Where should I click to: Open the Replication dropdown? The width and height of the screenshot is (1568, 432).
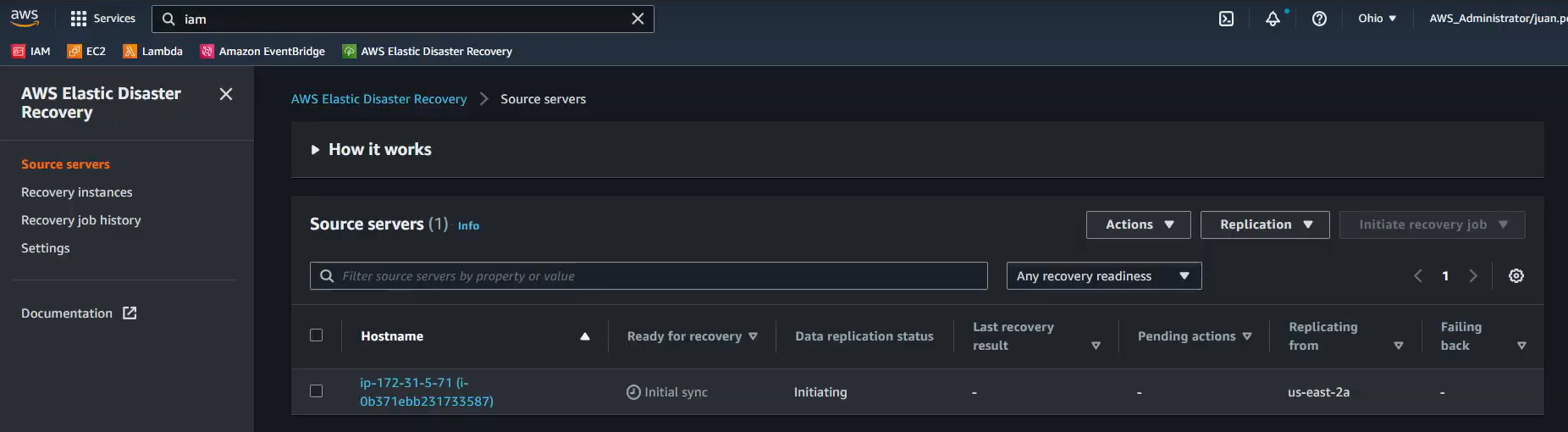tap(1265, 224)
